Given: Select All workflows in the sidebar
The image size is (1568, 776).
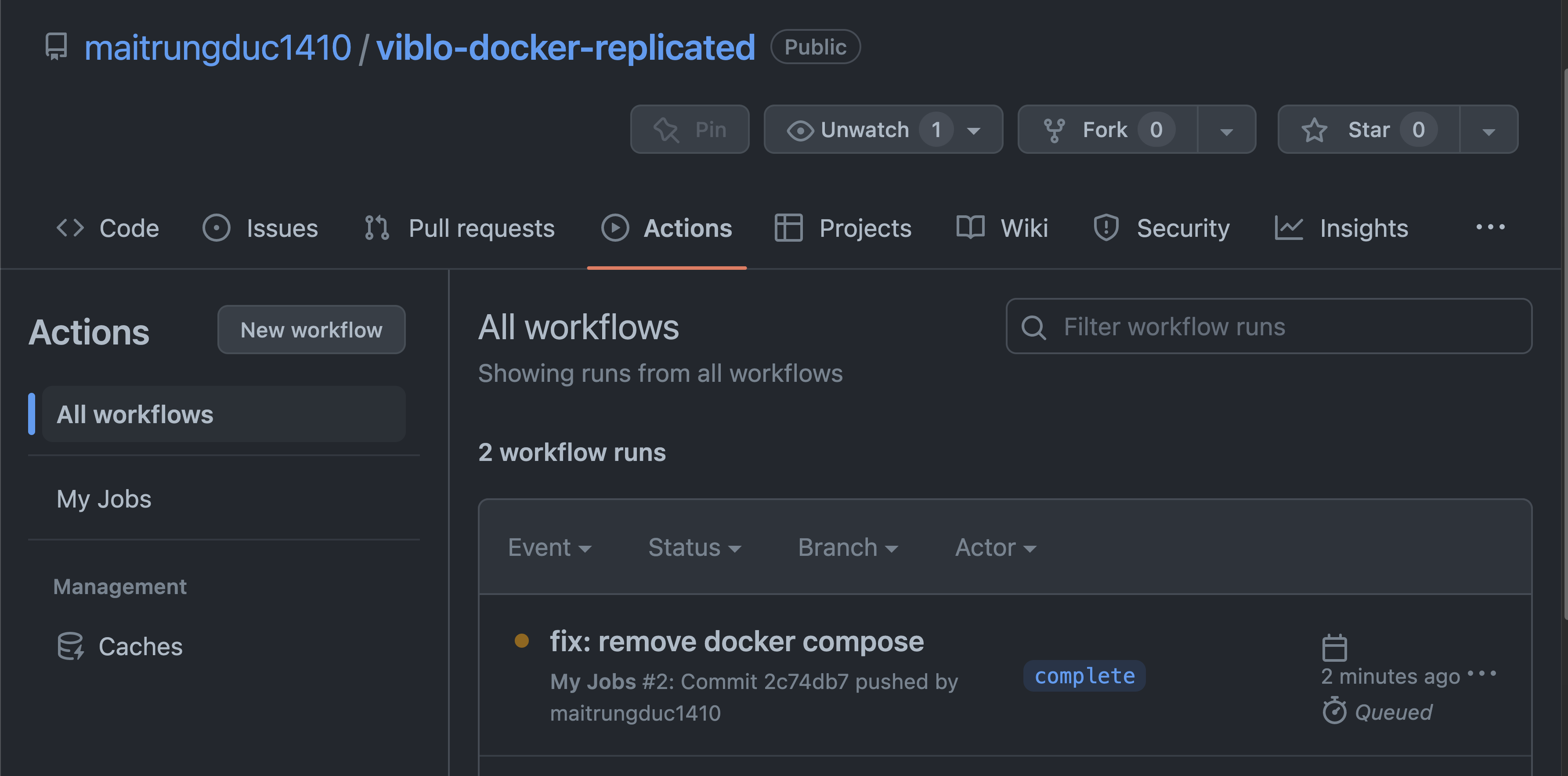Looking at the screenshot, I should pyautogui.click(x=224, y=414).
